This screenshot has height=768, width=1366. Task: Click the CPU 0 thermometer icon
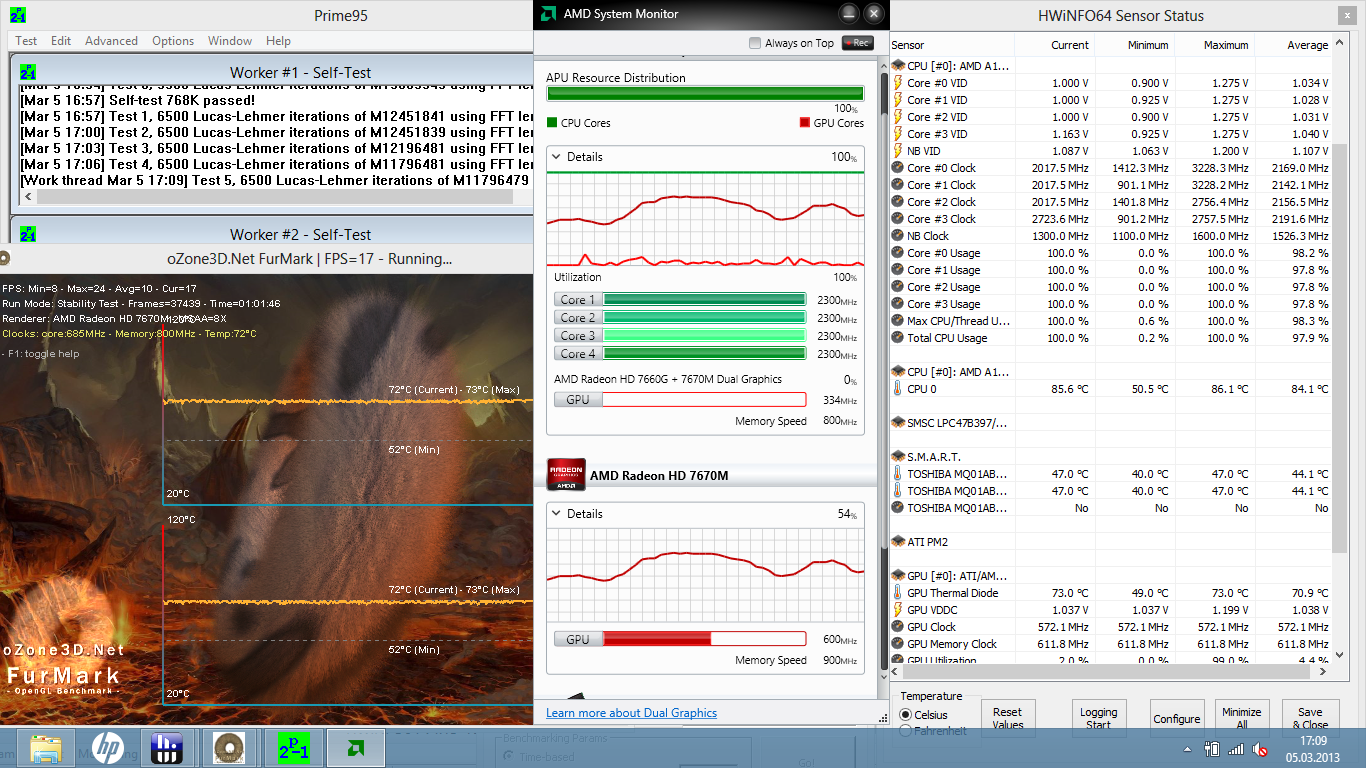898,389
